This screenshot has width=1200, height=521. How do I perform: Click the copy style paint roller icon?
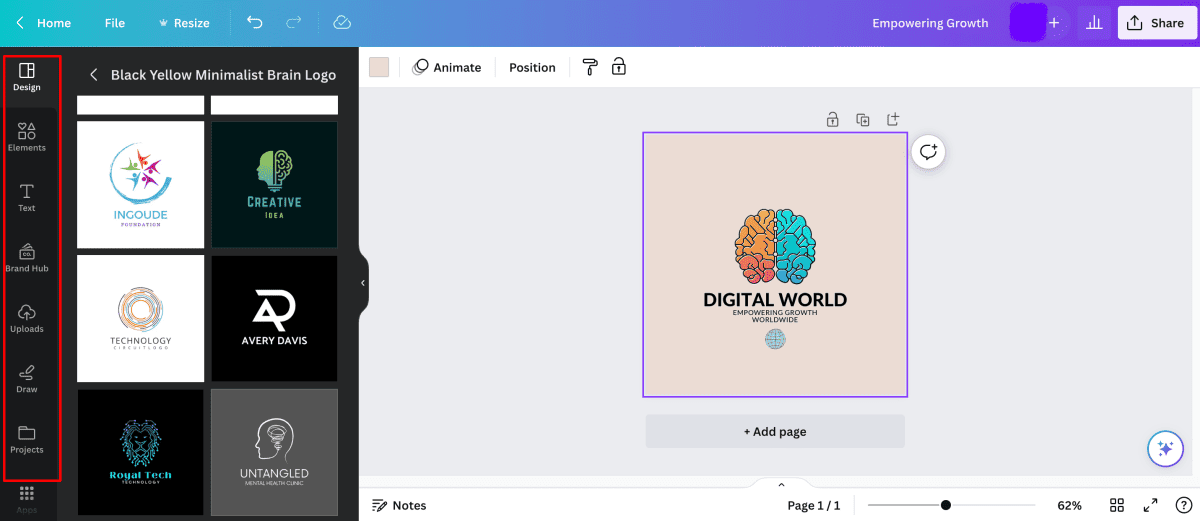tap(590, 67)
